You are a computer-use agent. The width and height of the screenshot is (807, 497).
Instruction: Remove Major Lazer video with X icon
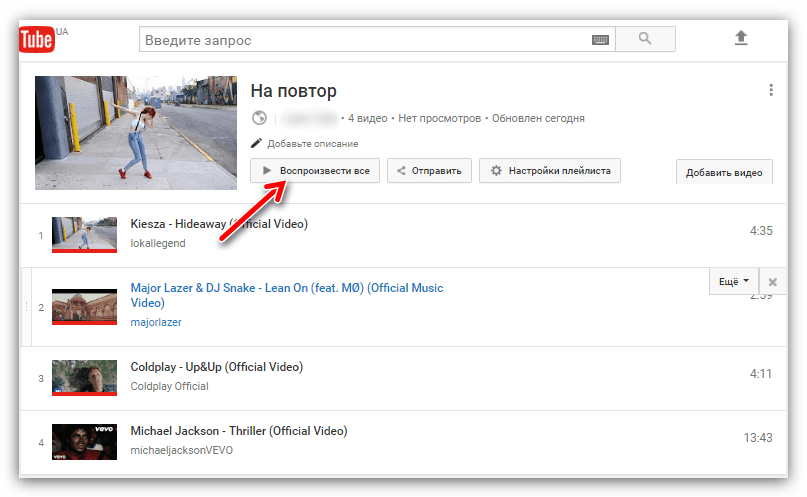click(x=772, y=282)
